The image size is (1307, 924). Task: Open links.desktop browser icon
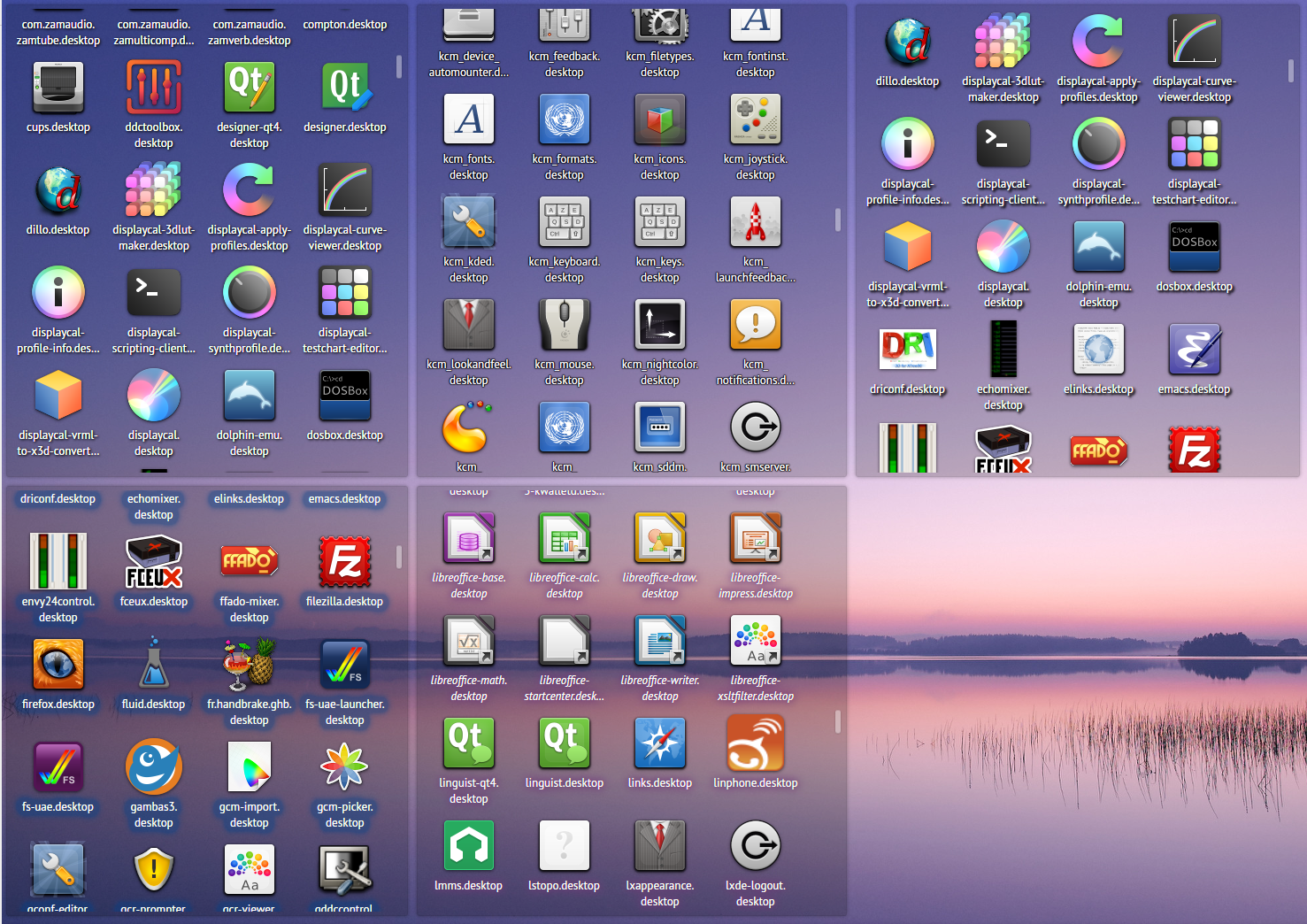[x=660, y=743]
